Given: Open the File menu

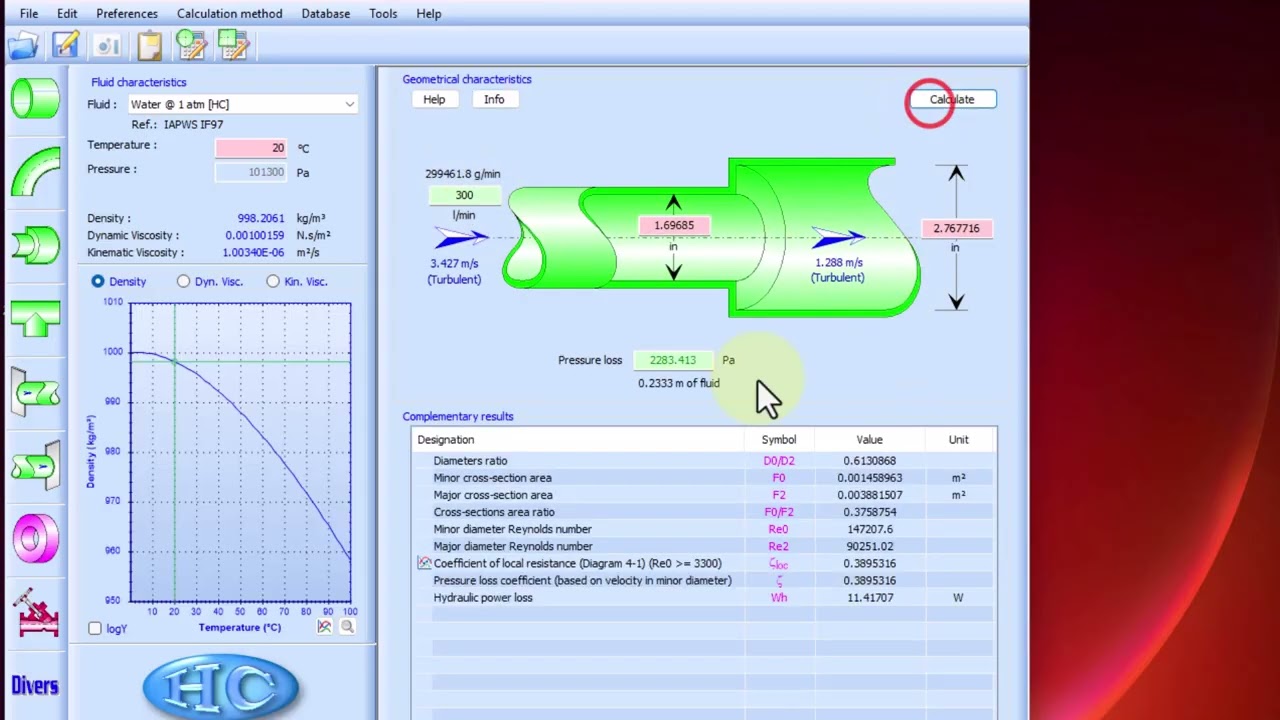Looking at the screenshot, I should click(x=29, y=13).
